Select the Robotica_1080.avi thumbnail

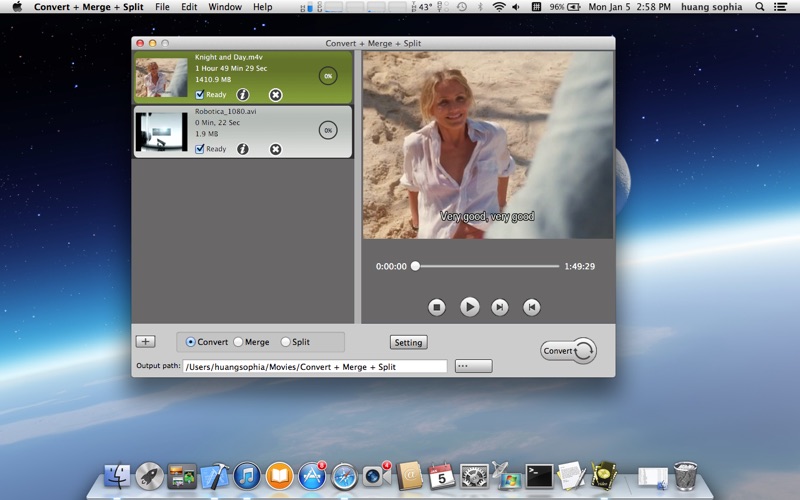tap(161, 132)
